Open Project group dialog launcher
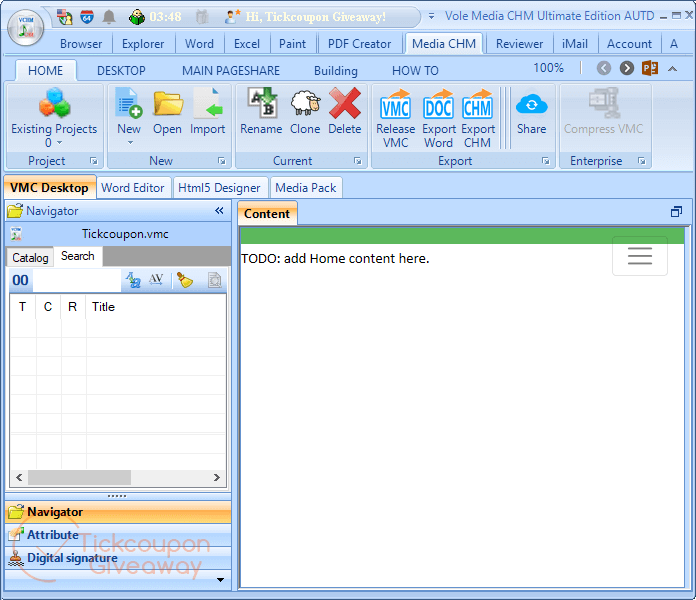Image resolution: width=696 pixels, height=600 pixels. click(94, 161)
